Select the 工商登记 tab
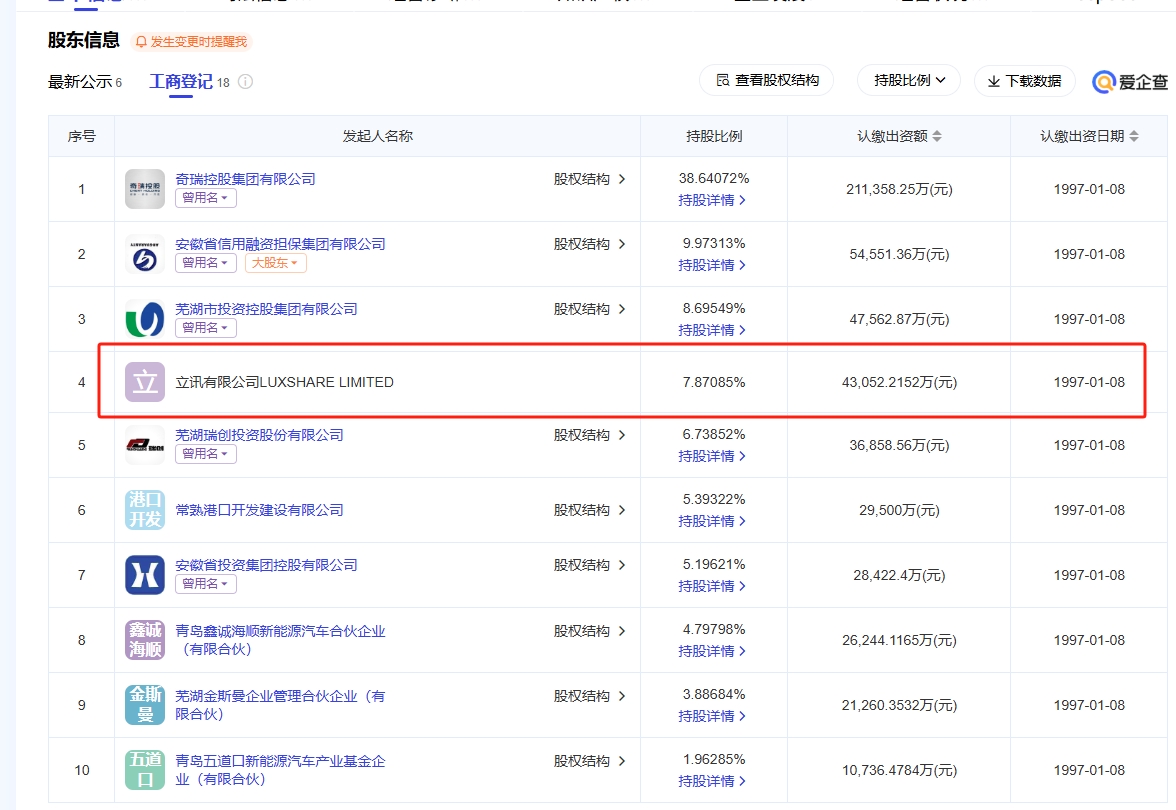The image size is (1176, 810). coord(181,82)
